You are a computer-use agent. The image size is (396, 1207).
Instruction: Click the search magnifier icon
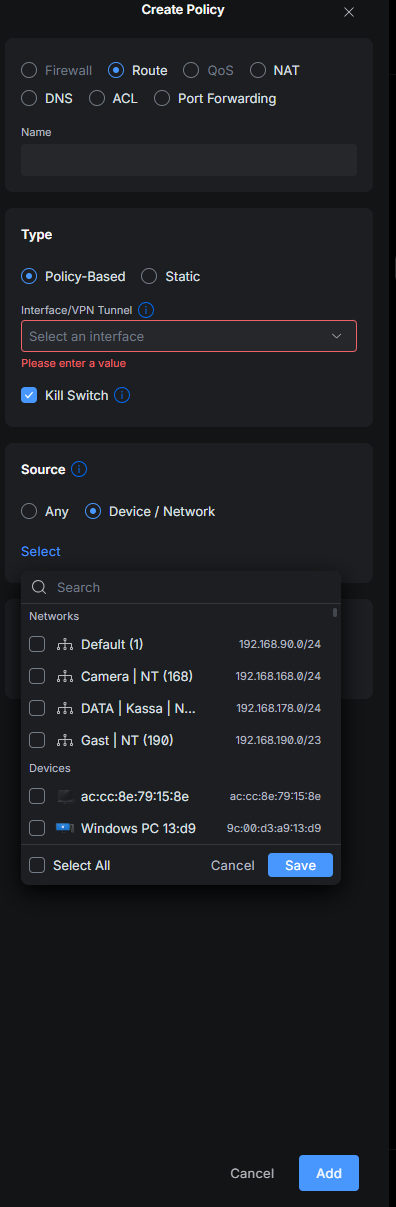click(40, 587)
